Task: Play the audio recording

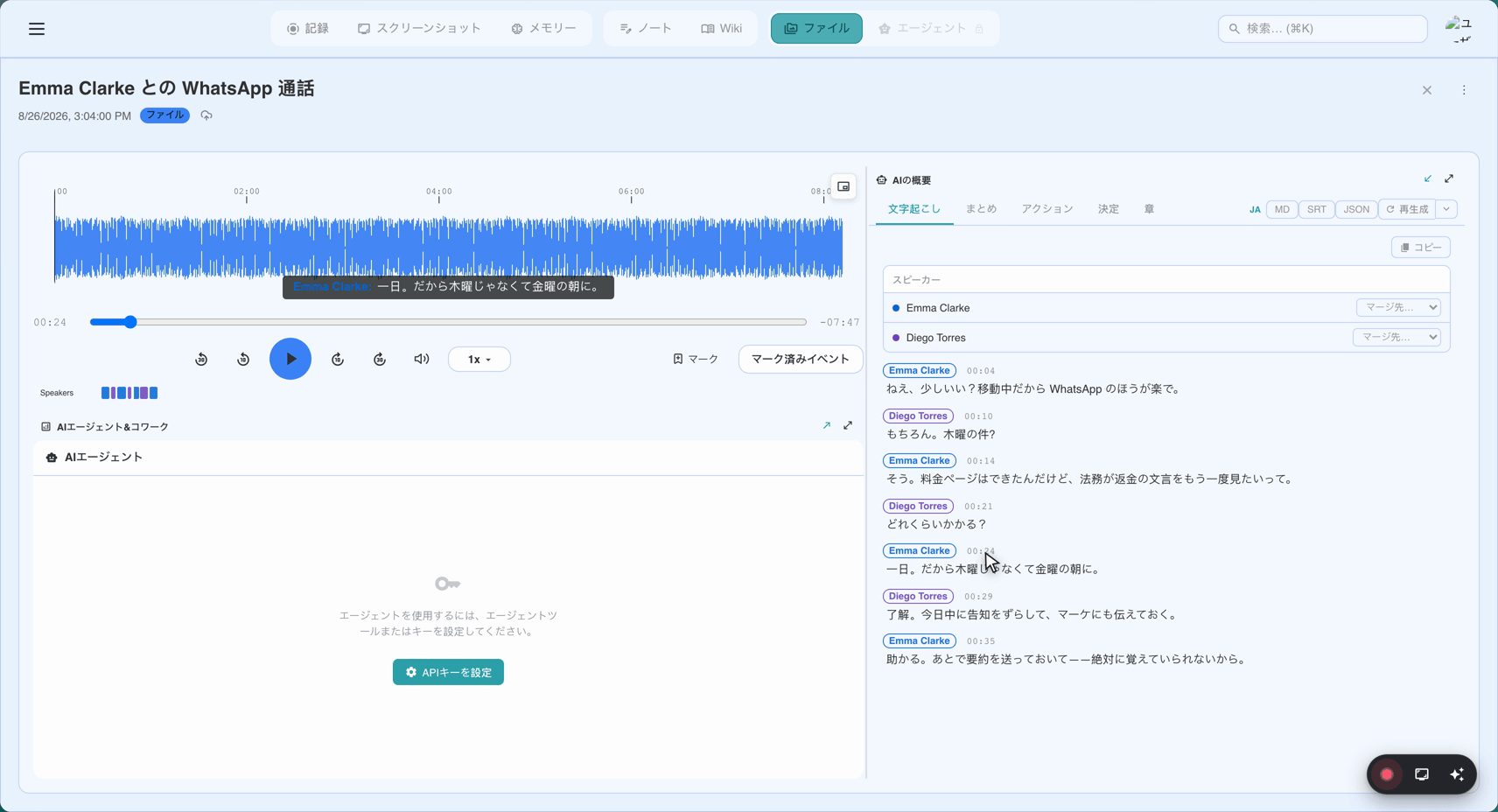Action: 290,359
